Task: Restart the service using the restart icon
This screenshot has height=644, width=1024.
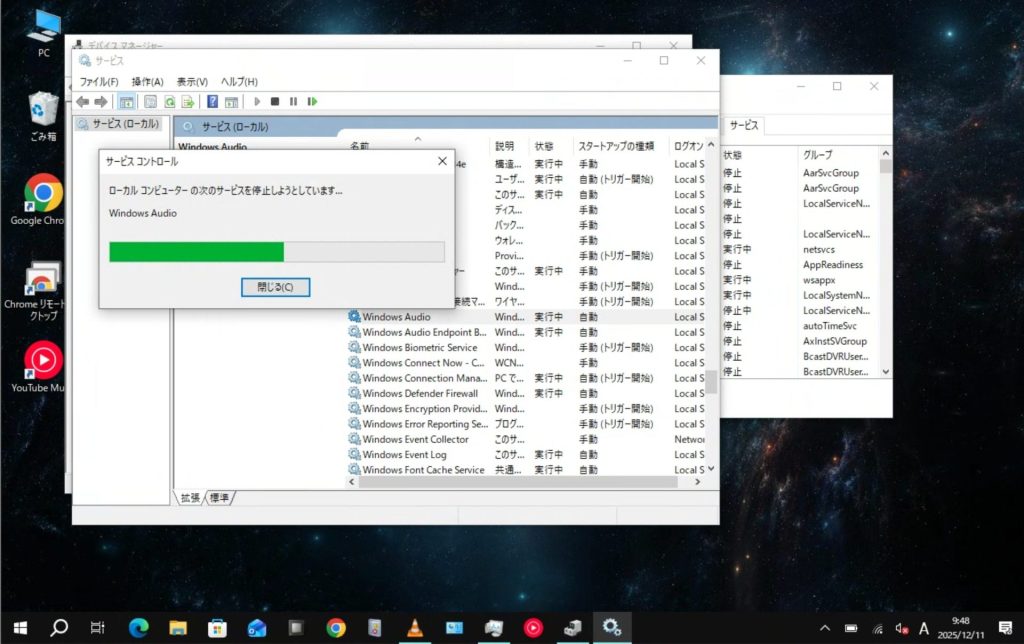Action: coord(311,101)
